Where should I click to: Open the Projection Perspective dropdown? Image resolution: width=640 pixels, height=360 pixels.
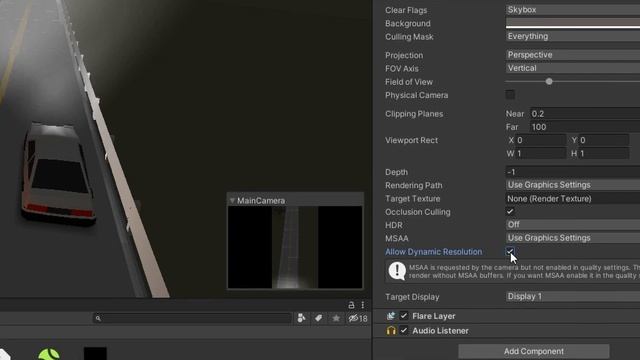point(573,55)
